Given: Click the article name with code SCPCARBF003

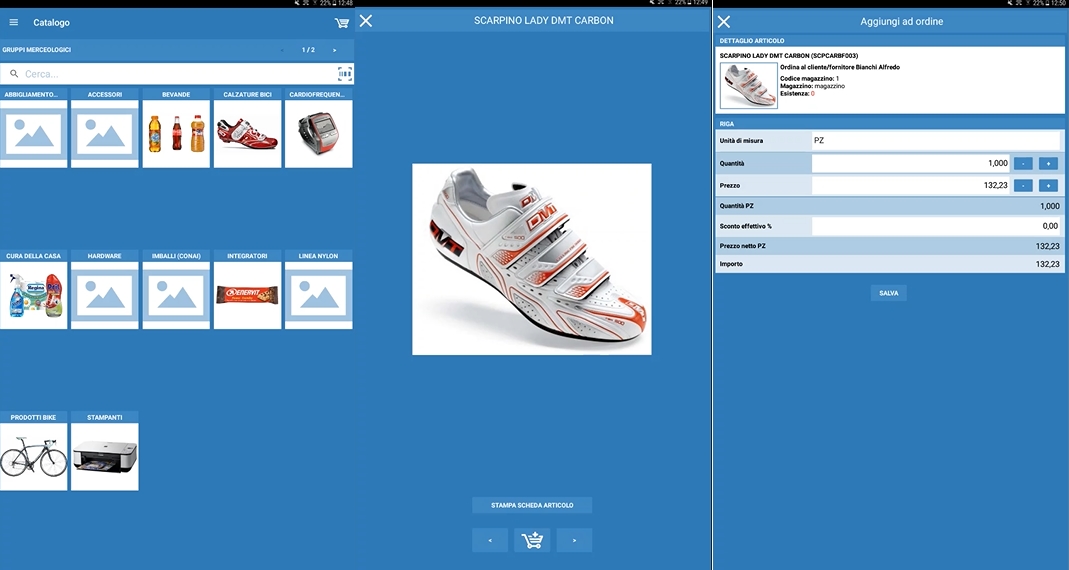Looking at the screenshot, I should pos(789,56).
